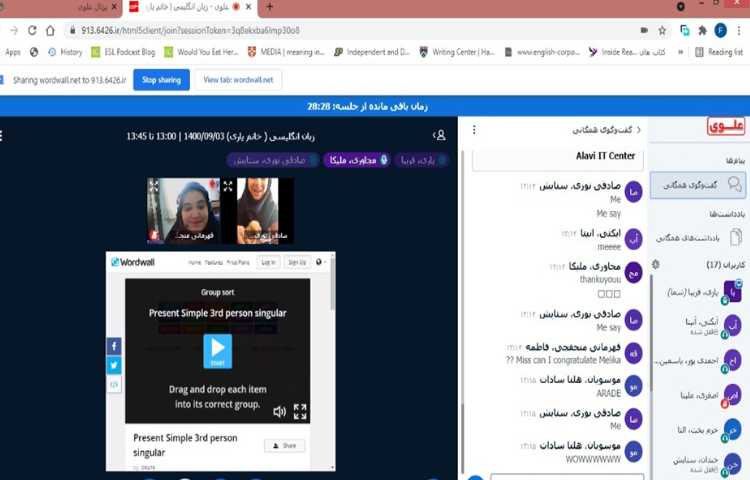Click the Wordwall Sign Up button
Viewport: 750px width, 480px height.
click(x=297, y=262)
